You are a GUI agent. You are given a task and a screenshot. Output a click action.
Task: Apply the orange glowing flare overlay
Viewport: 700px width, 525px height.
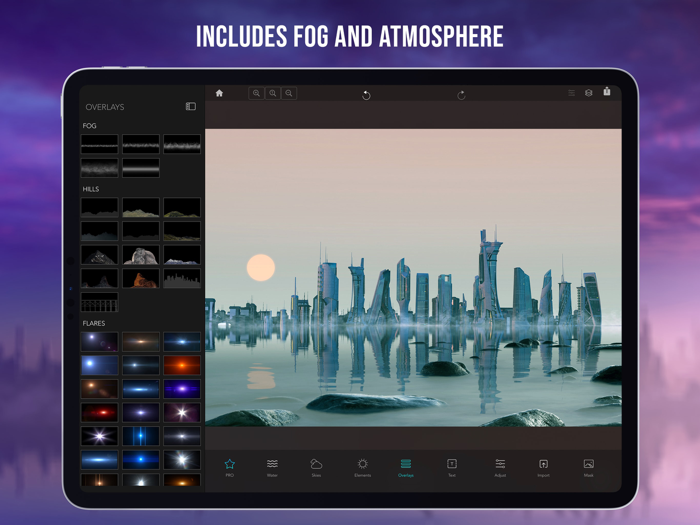pos(182,365)
